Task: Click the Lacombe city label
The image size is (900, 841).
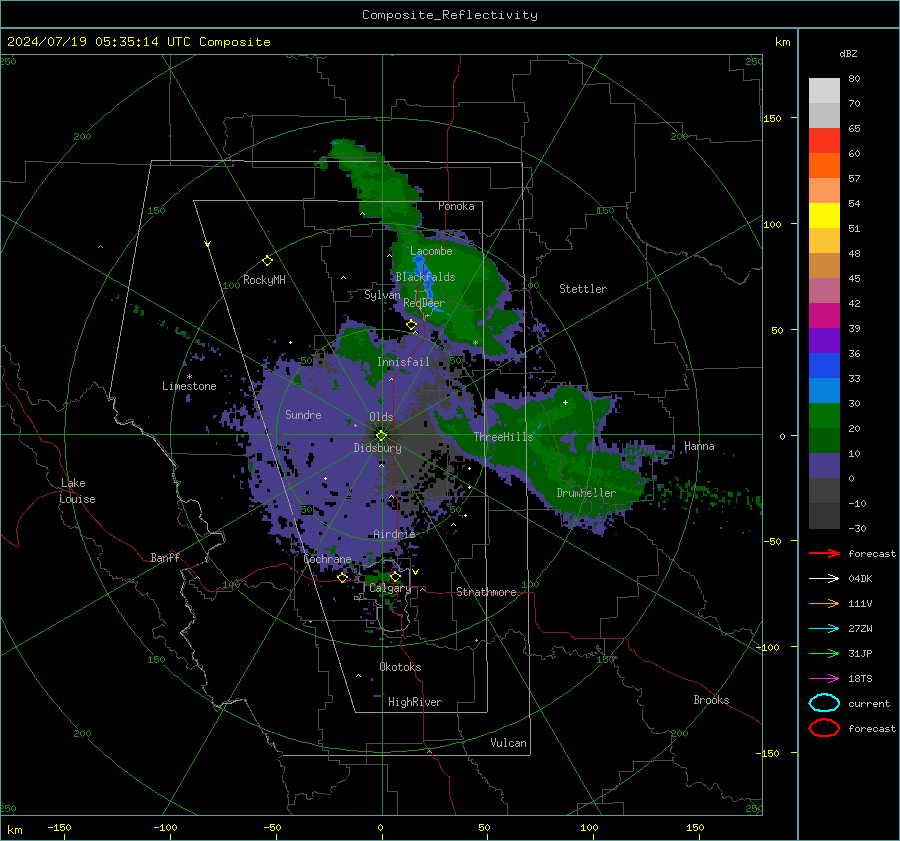Action: coord(431,251)
